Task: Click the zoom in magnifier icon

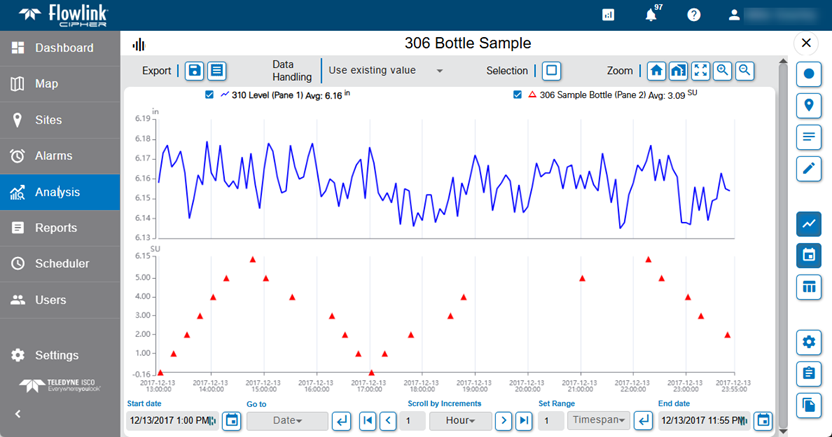Action: coord(722,71)
